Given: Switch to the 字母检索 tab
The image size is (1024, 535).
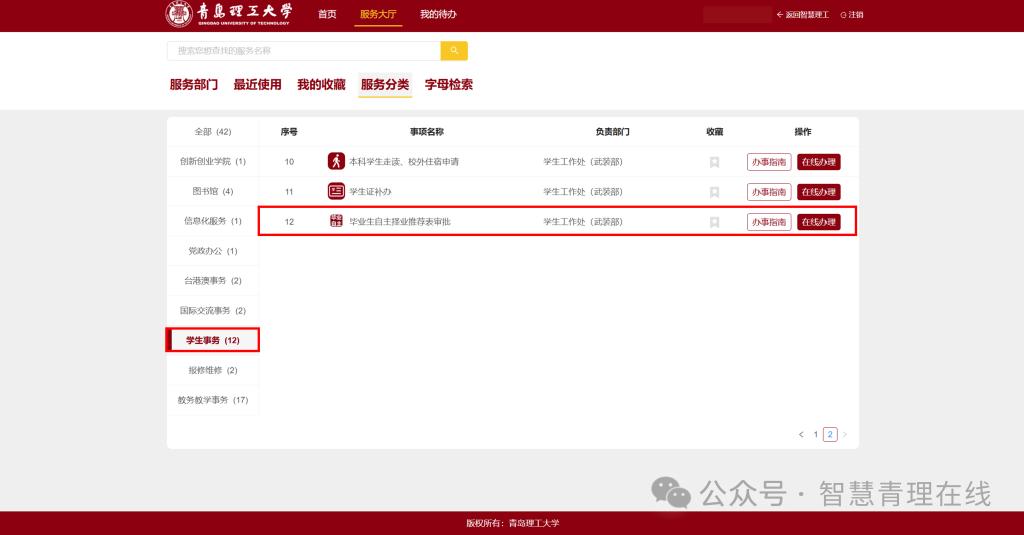Looking at the screenshot, I should tap(449, 84).
